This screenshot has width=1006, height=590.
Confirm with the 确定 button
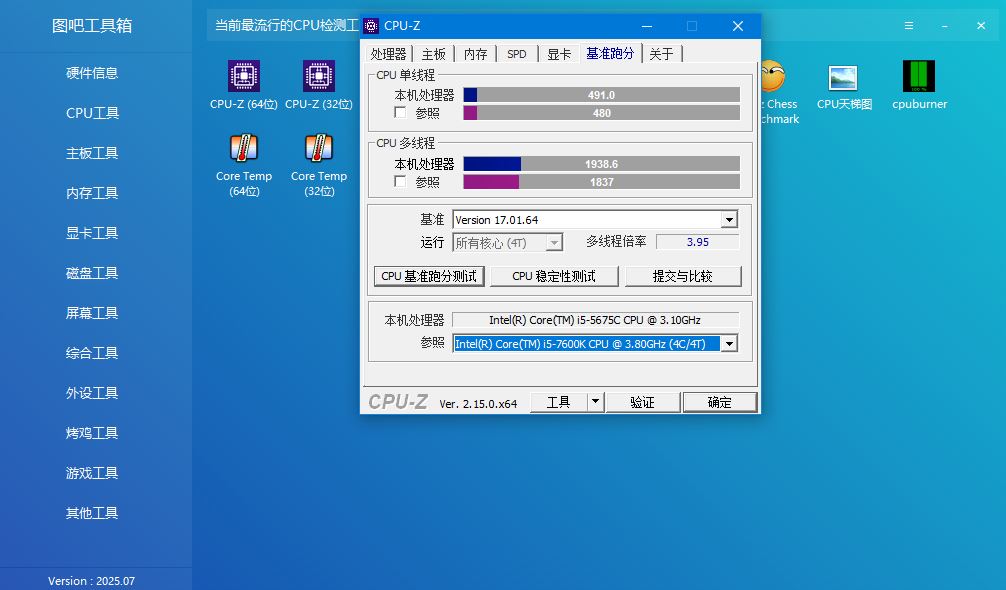pyautogui.click(x=719, y=402)
